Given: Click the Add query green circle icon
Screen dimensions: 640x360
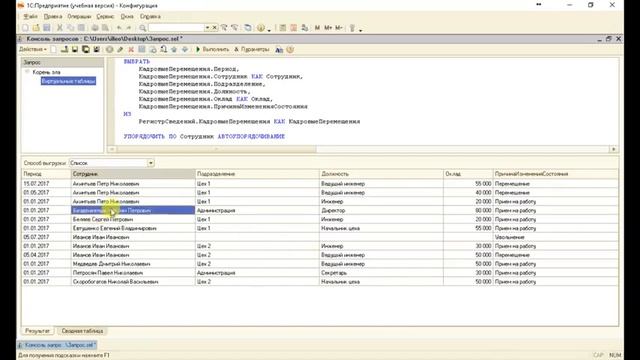Looking at the screenshot, I should click(x=109, y=49).
